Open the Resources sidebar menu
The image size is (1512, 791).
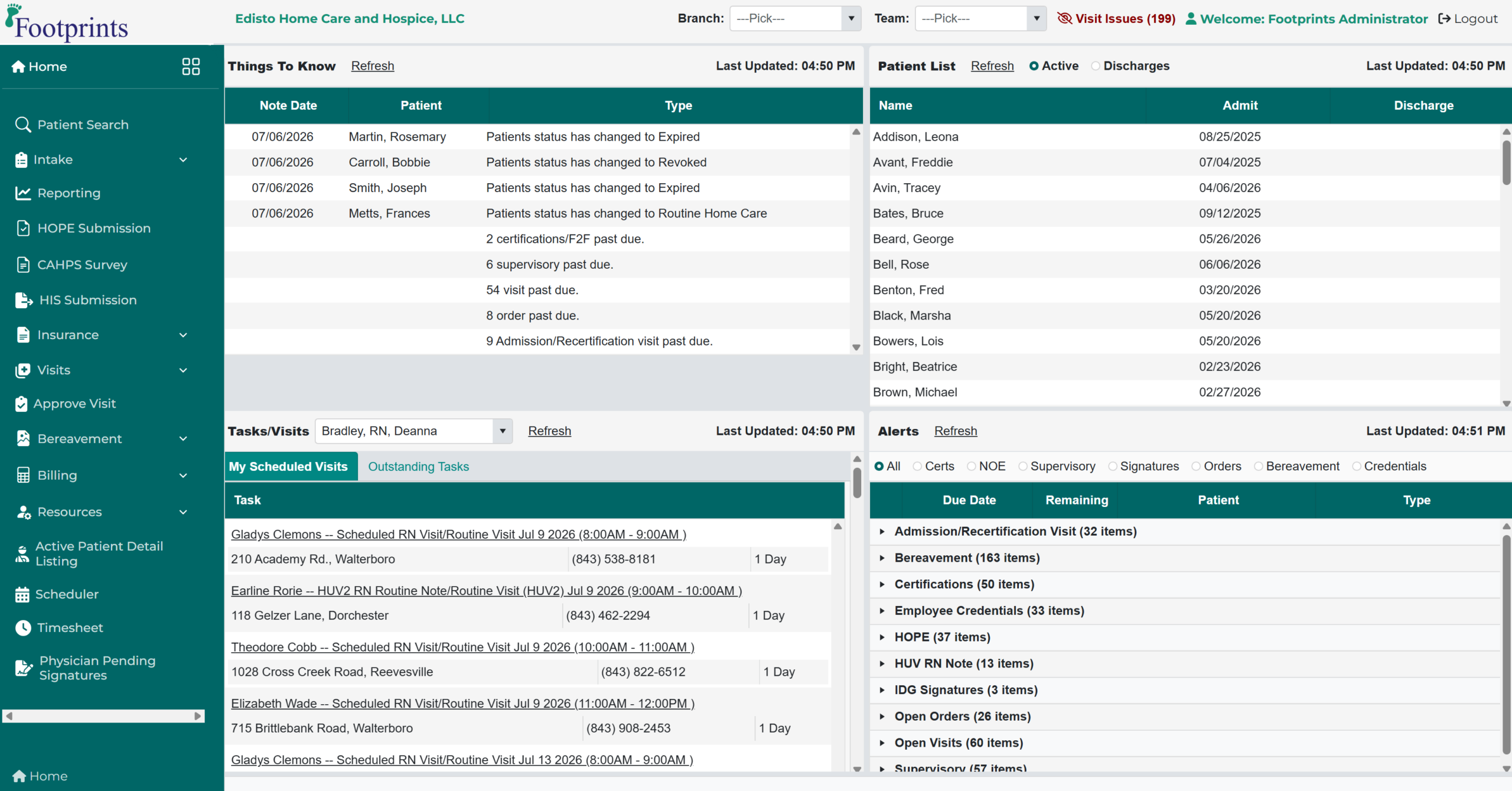point(102,512)
